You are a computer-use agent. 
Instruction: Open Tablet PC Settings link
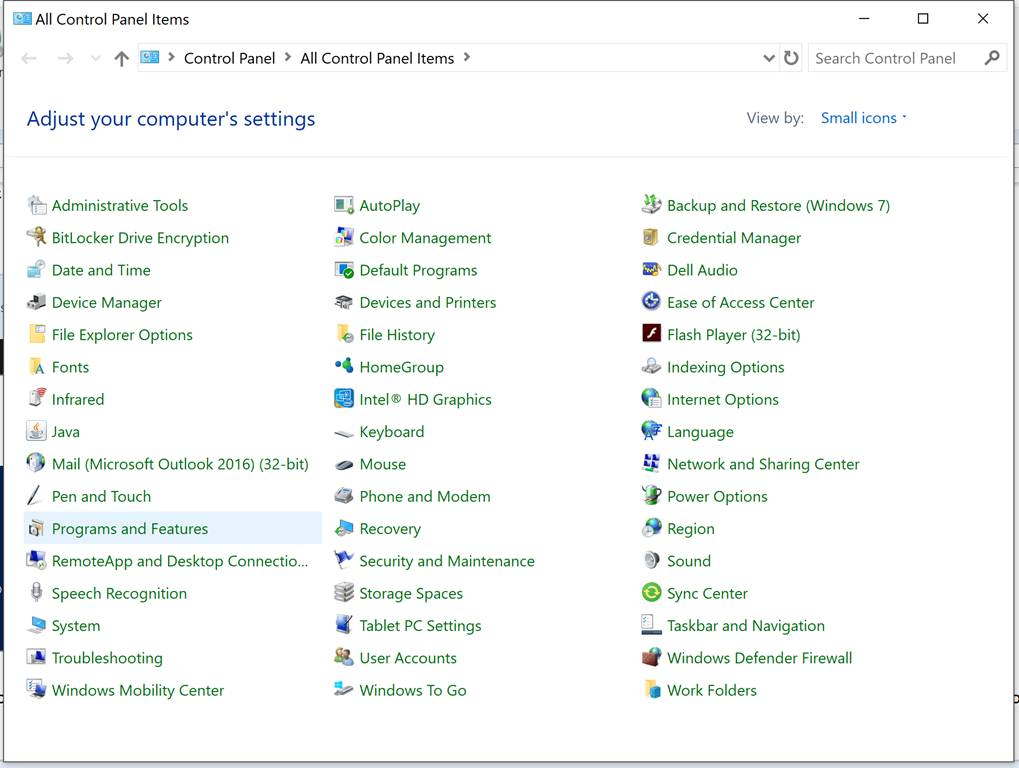click(420, 626)
